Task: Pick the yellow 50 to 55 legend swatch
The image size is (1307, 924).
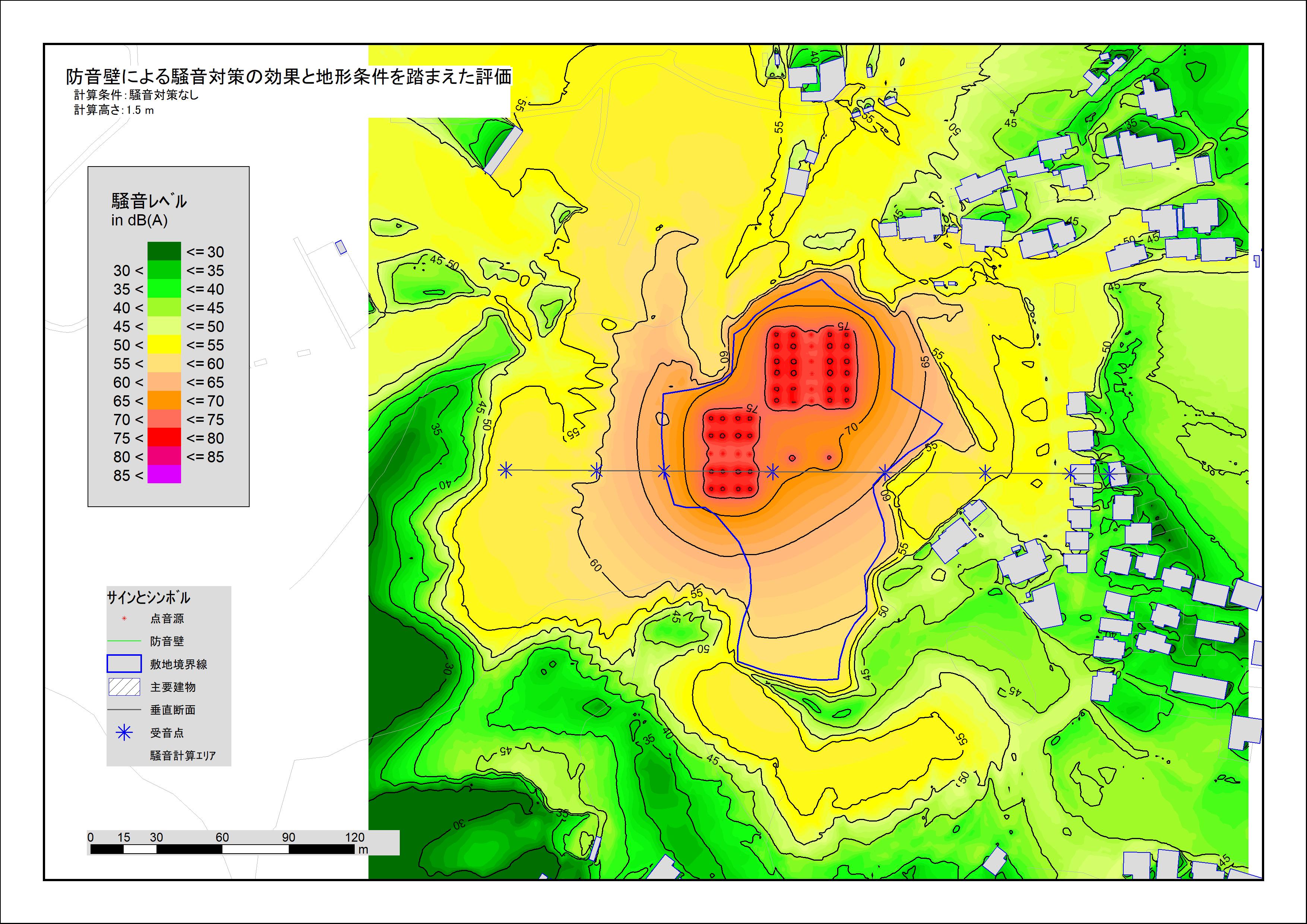Action: (x=164, y=344)
